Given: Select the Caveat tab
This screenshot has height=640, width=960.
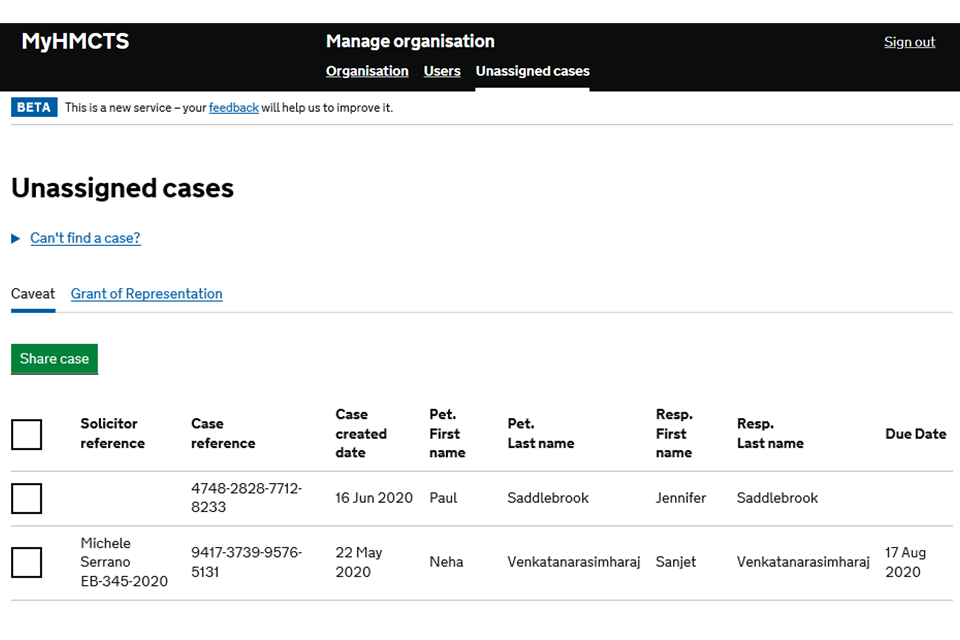Looking at the screenshot, I should click(33, 294).
